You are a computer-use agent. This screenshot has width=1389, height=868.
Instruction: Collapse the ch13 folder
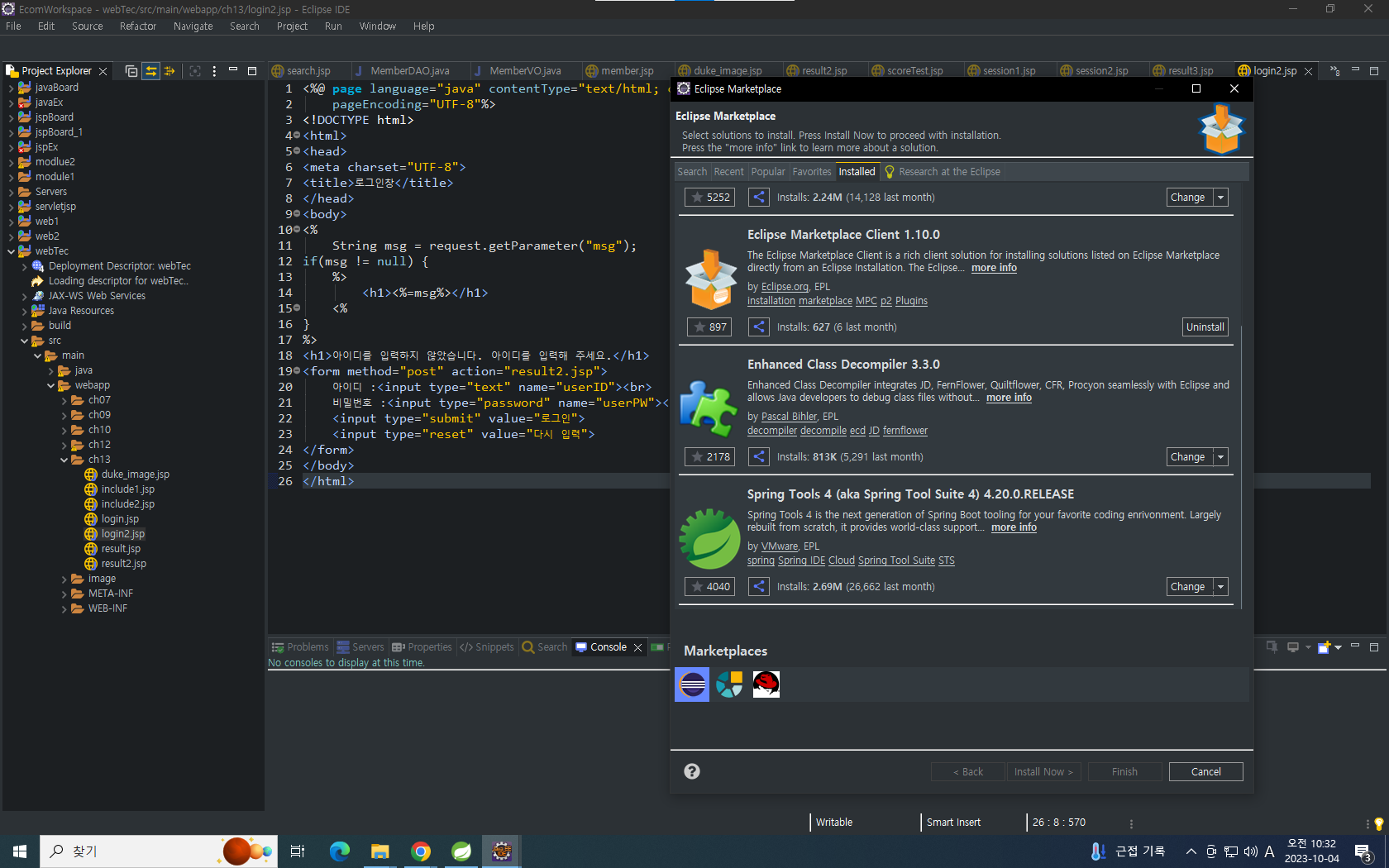(x=64, y=460)
